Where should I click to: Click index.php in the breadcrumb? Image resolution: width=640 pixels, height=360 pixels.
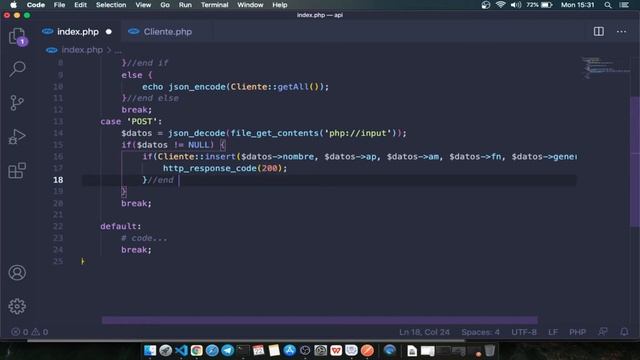point(82,50)
